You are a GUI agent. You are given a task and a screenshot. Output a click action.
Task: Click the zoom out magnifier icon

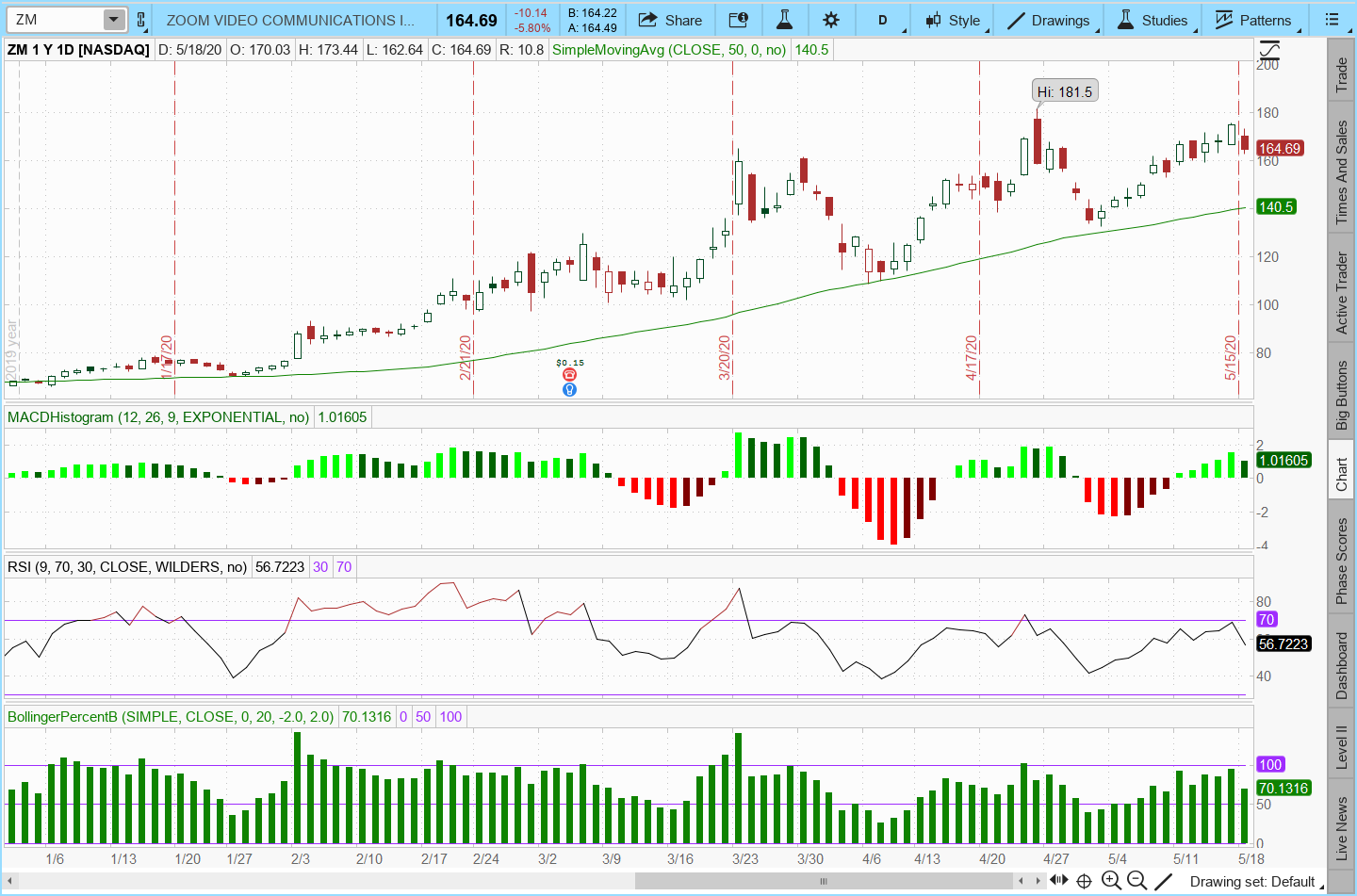coord(1137,881)
